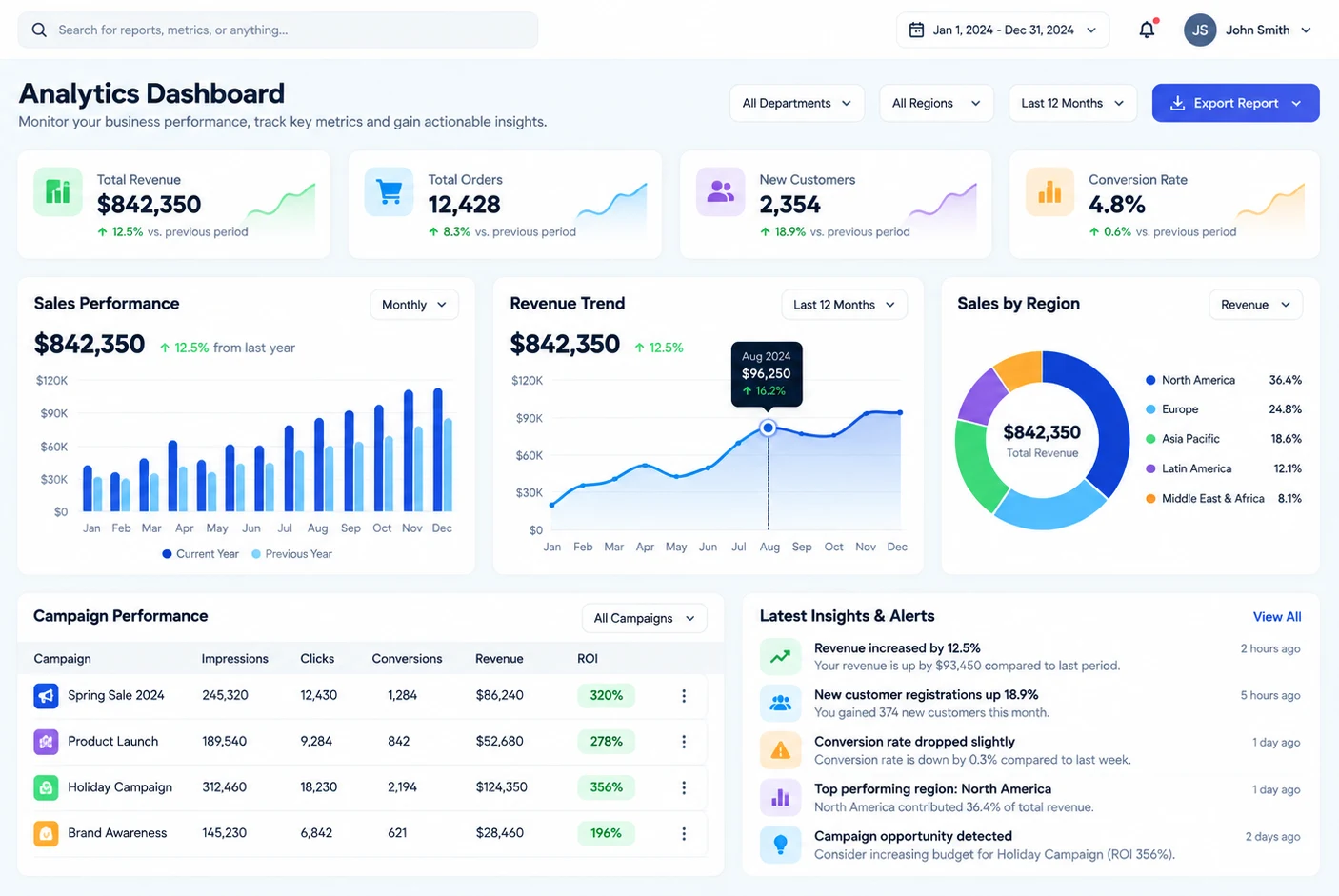The height and width of the screenshot is (896, 1339).
Task: Sort by Revenue column header
Action: [499, 659]
